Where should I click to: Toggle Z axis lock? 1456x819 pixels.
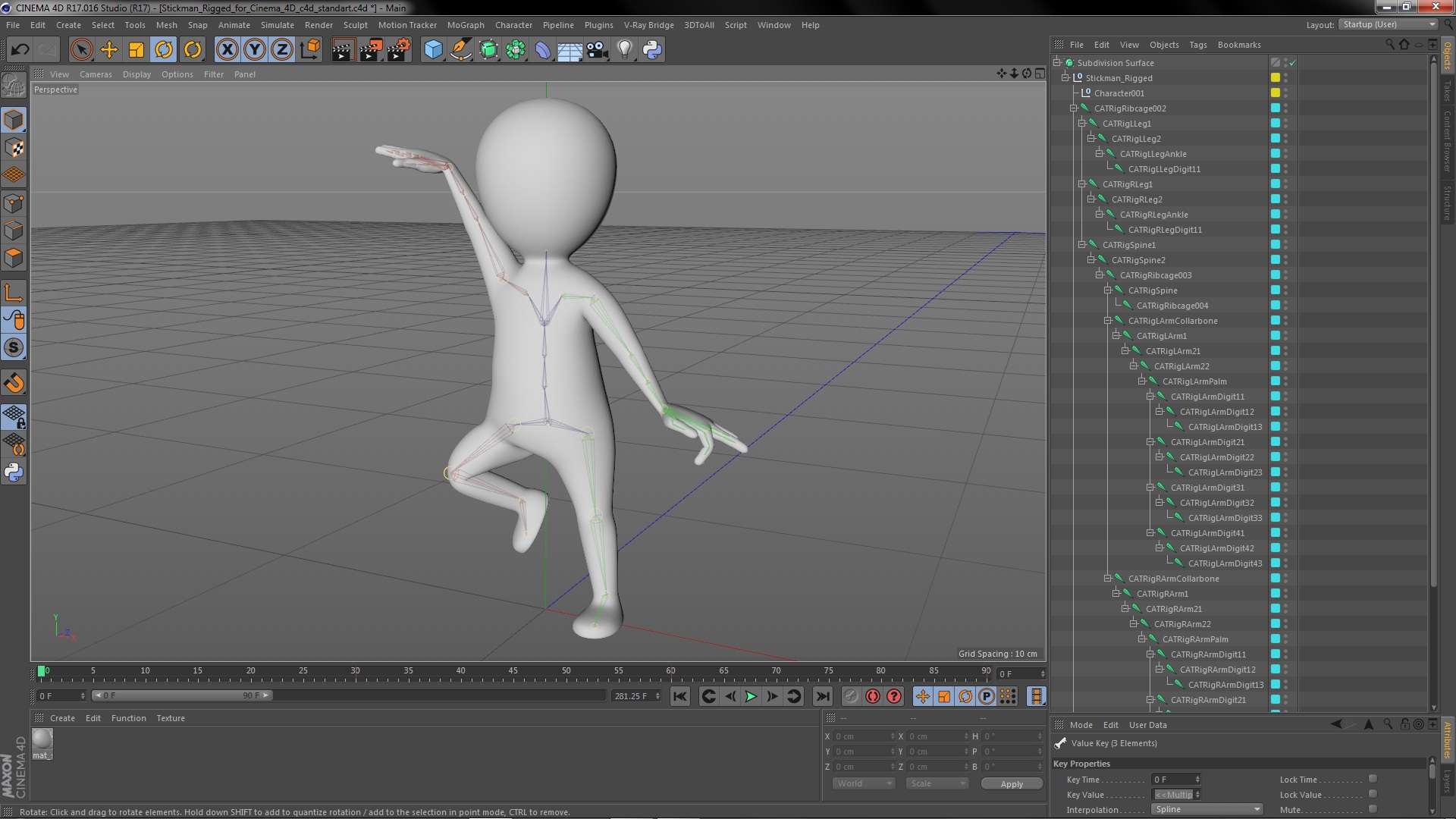click(282, 50)
